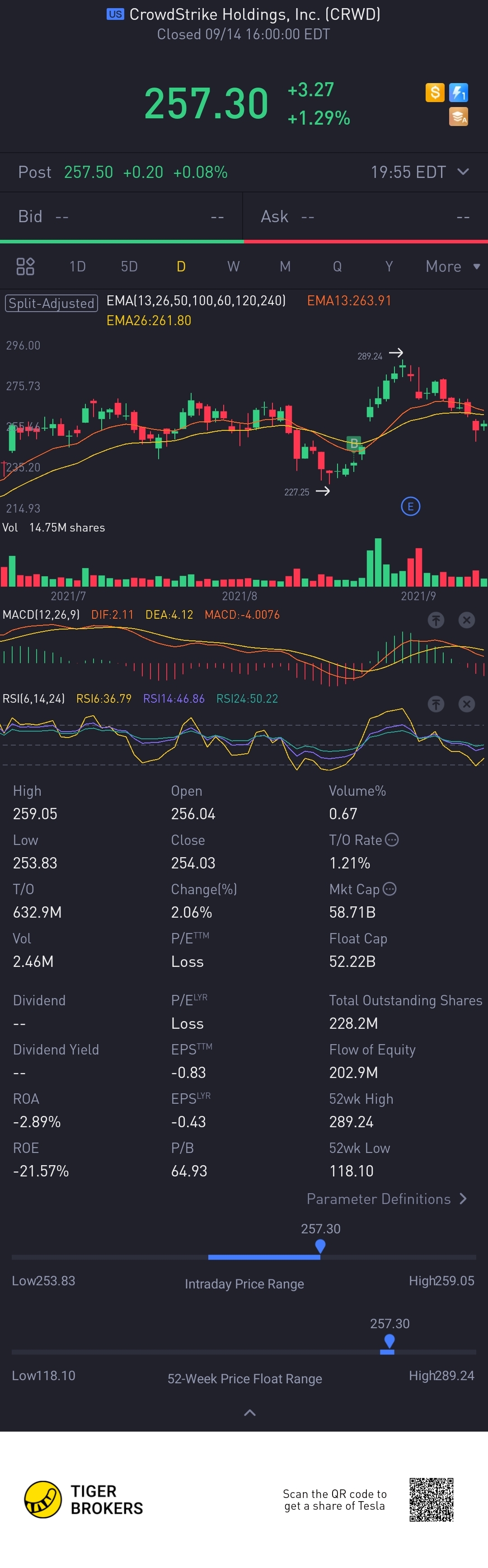488x1568 pixels.
Task: Tap the blue lightning bolt badge
Action: tap(458, 93)
